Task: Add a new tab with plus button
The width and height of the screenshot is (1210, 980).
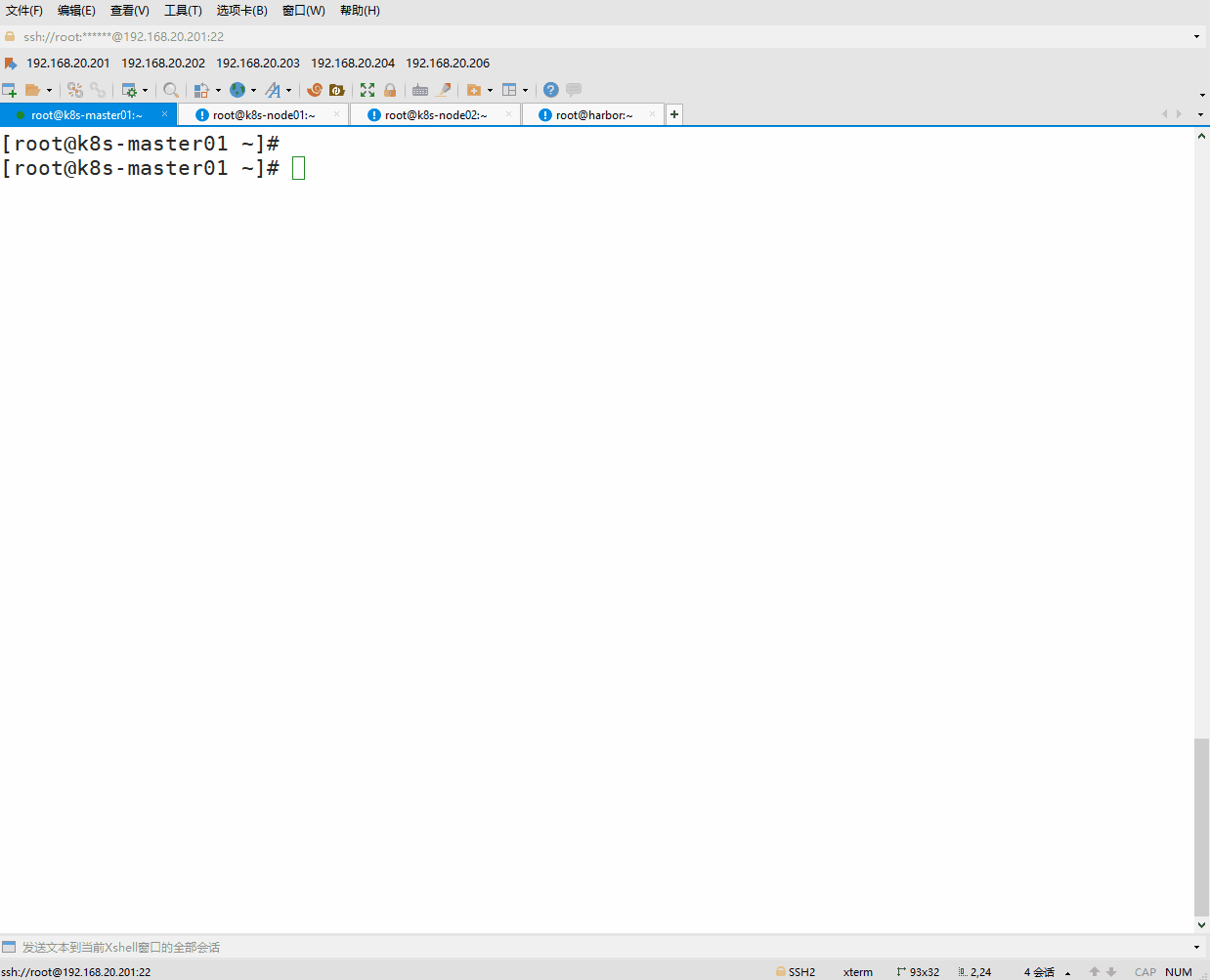Action: tap(674, 115)
